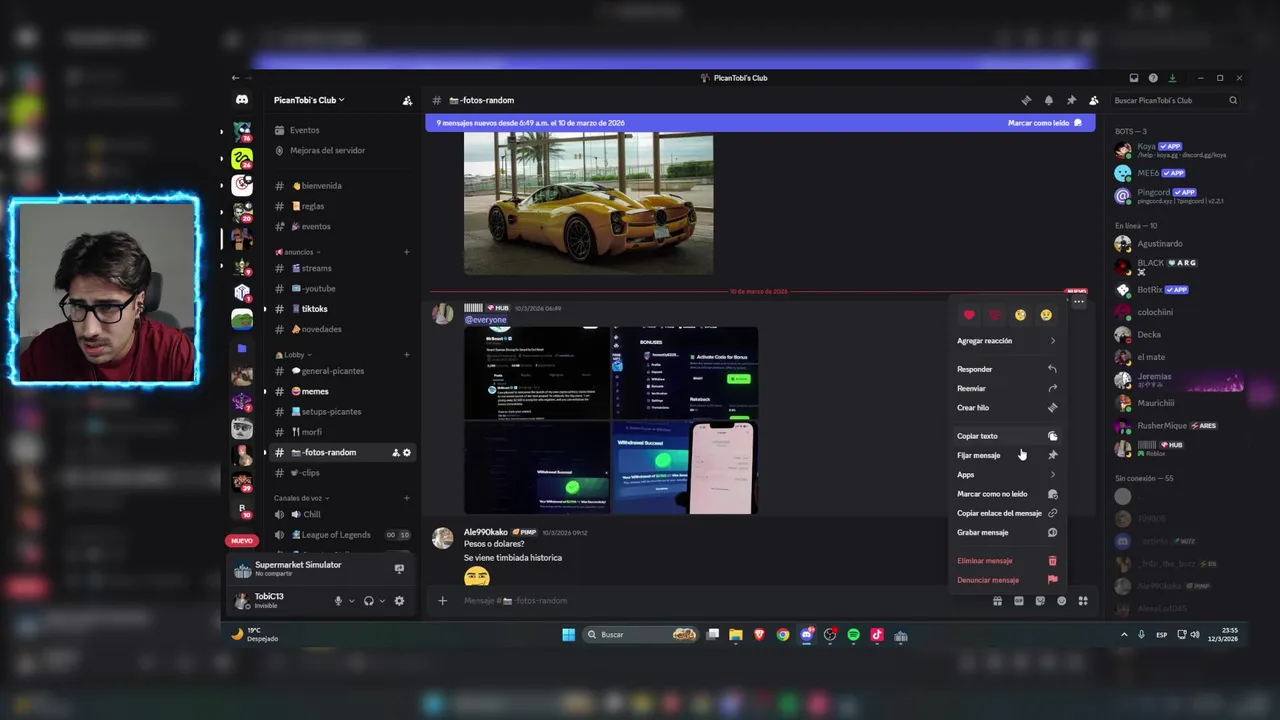Open Windows Start button on taskbar
Viewport: 1280px width, 720px height.
point(568,635)
